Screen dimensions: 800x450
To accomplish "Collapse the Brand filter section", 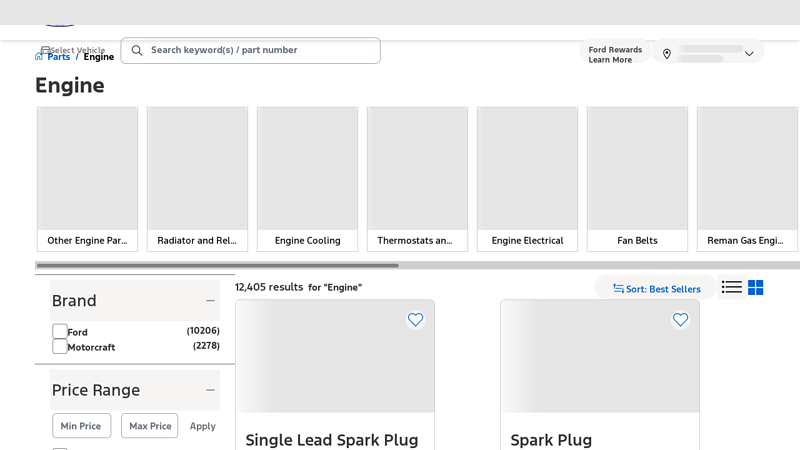I will [210, 301].
